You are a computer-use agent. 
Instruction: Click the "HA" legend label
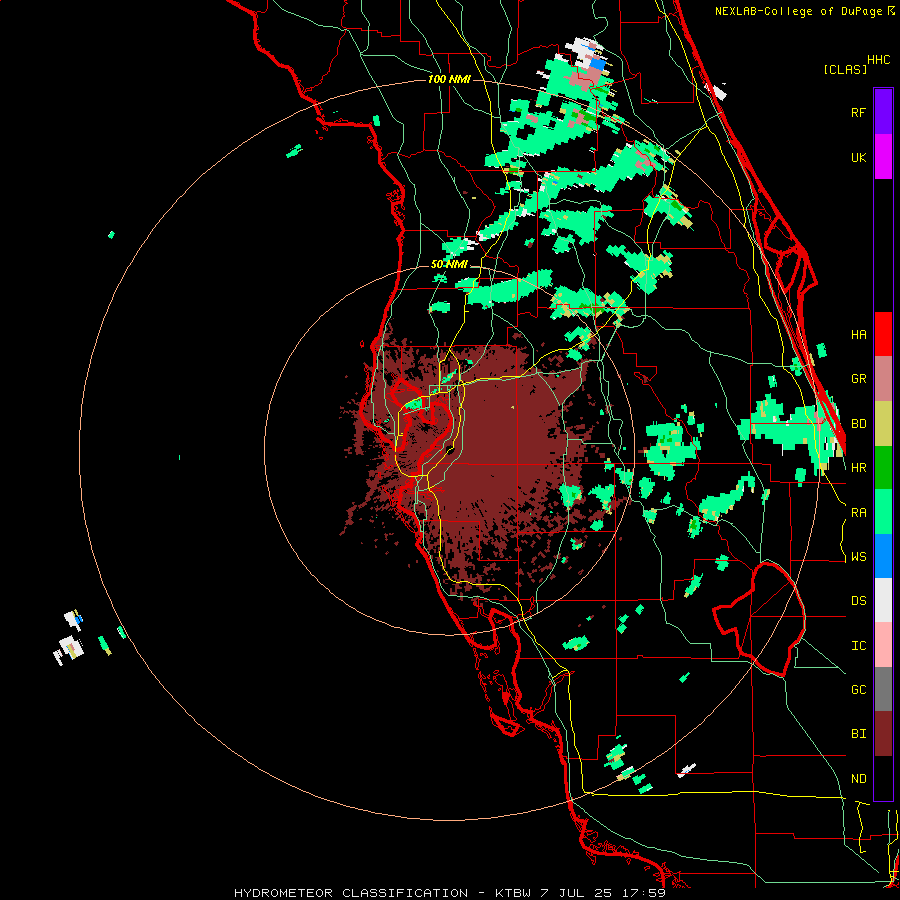click(858, 335)
